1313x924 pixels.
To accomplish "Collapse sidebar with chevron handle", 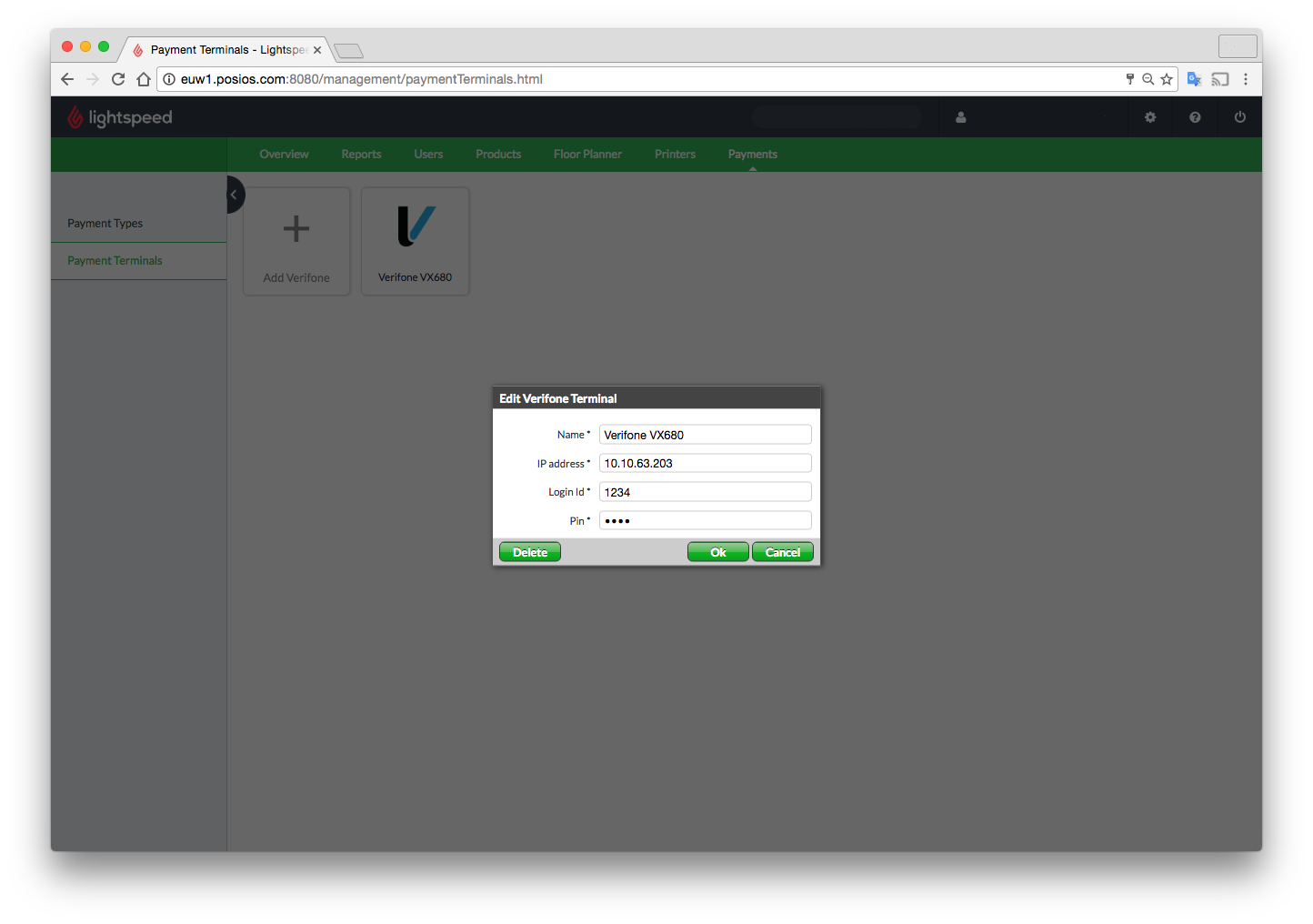I will 235,195.
